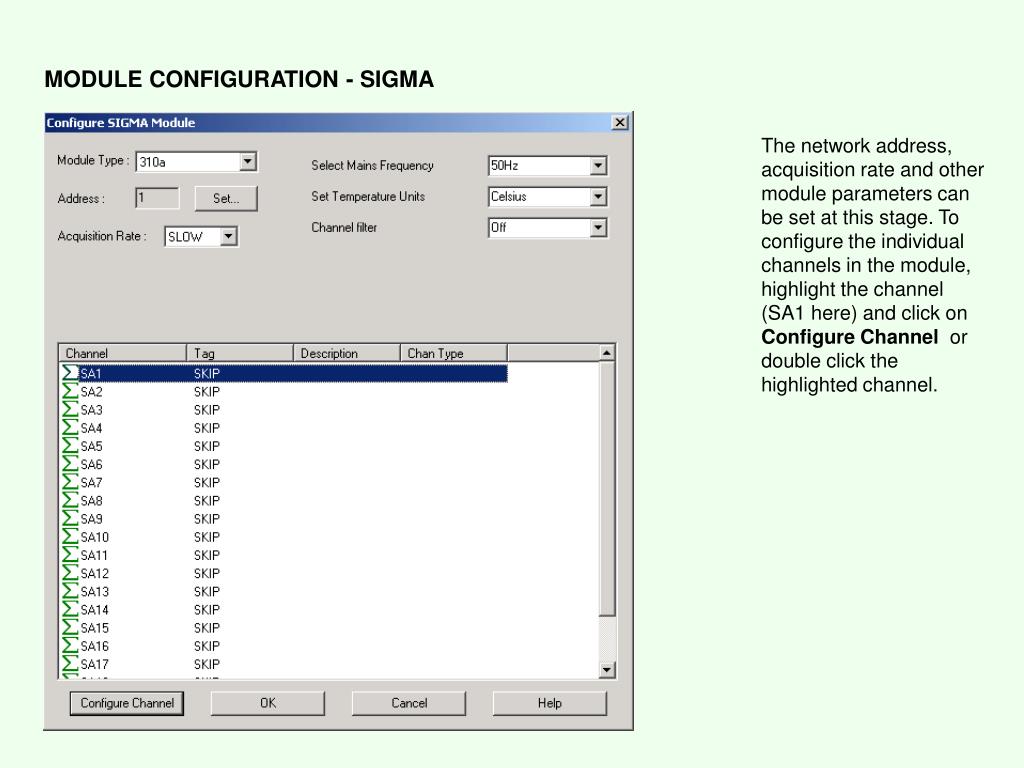Screen dimensions: 1024x768
Task: Open the Module Type dropdown
Action: [248, 161]
